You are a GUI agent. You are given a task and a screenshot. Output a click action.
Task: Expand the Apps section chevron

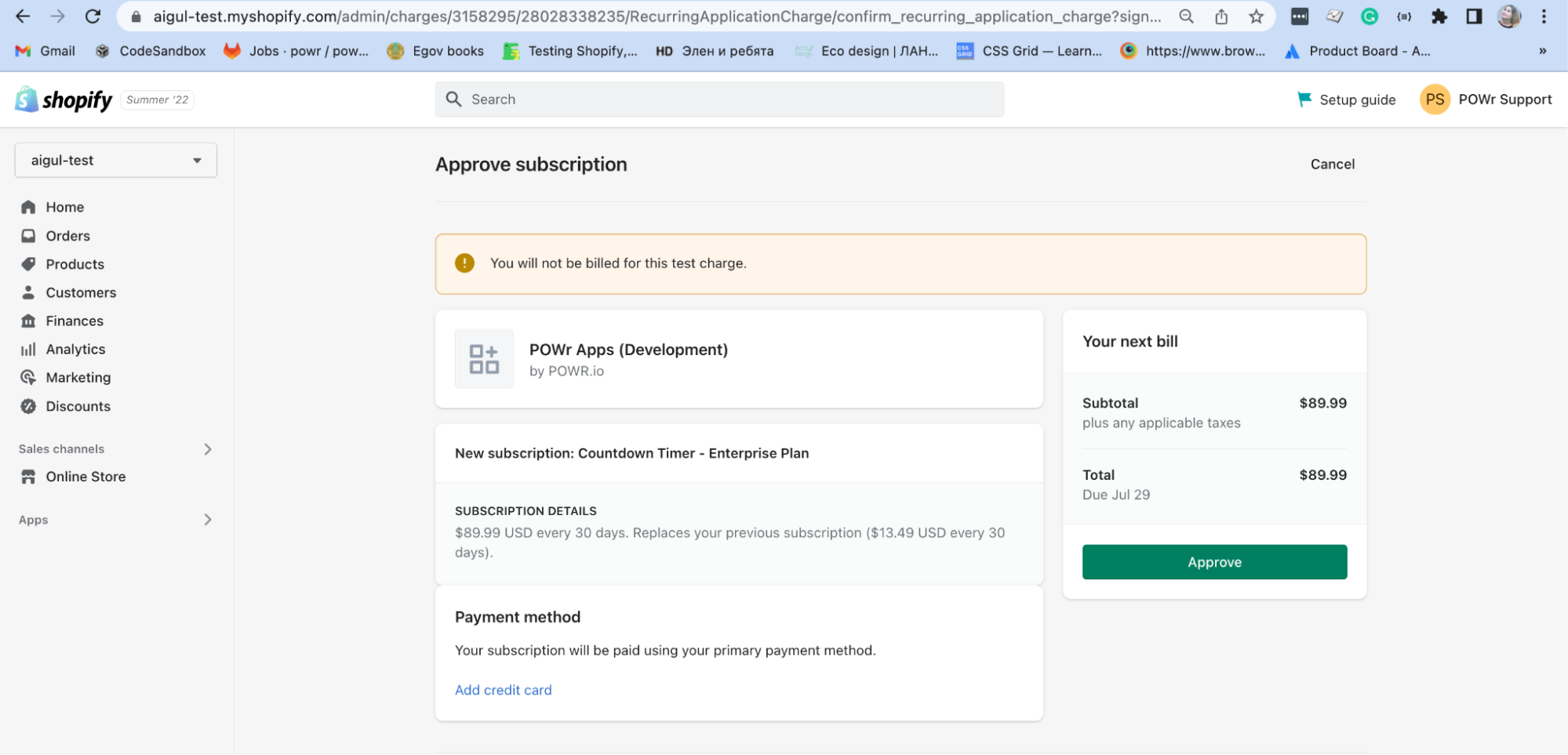click(x=207, y=520)
